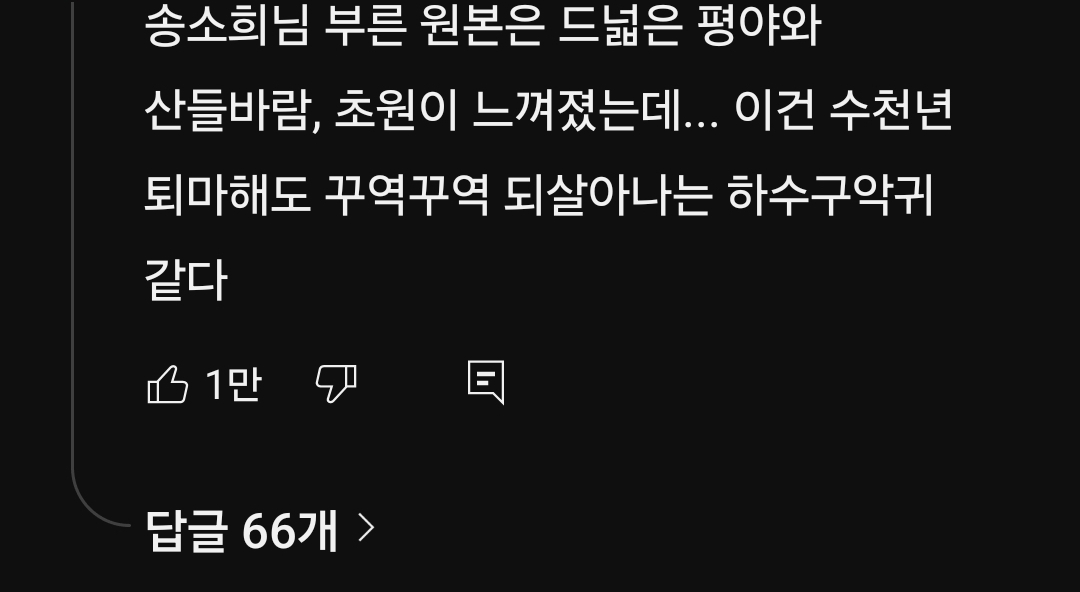Image resolution: width=1080 pixels, height=592 pixels.
Task: Click the word 산들바람 in the comment
Action: 227,110
